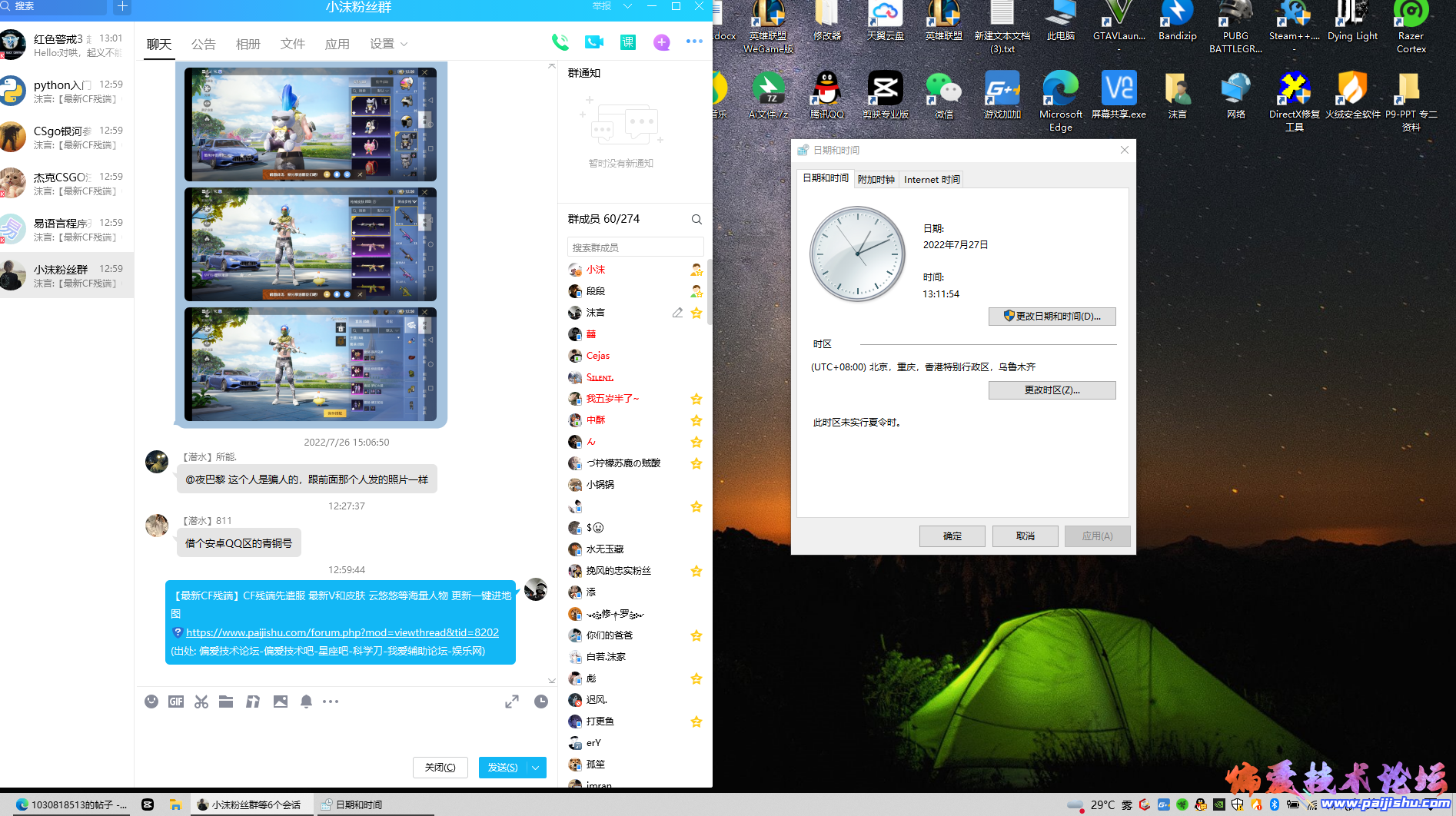Click the notification bell icon in chat toolbar
The image size is (1456, 816).
[x=306, y=702]
